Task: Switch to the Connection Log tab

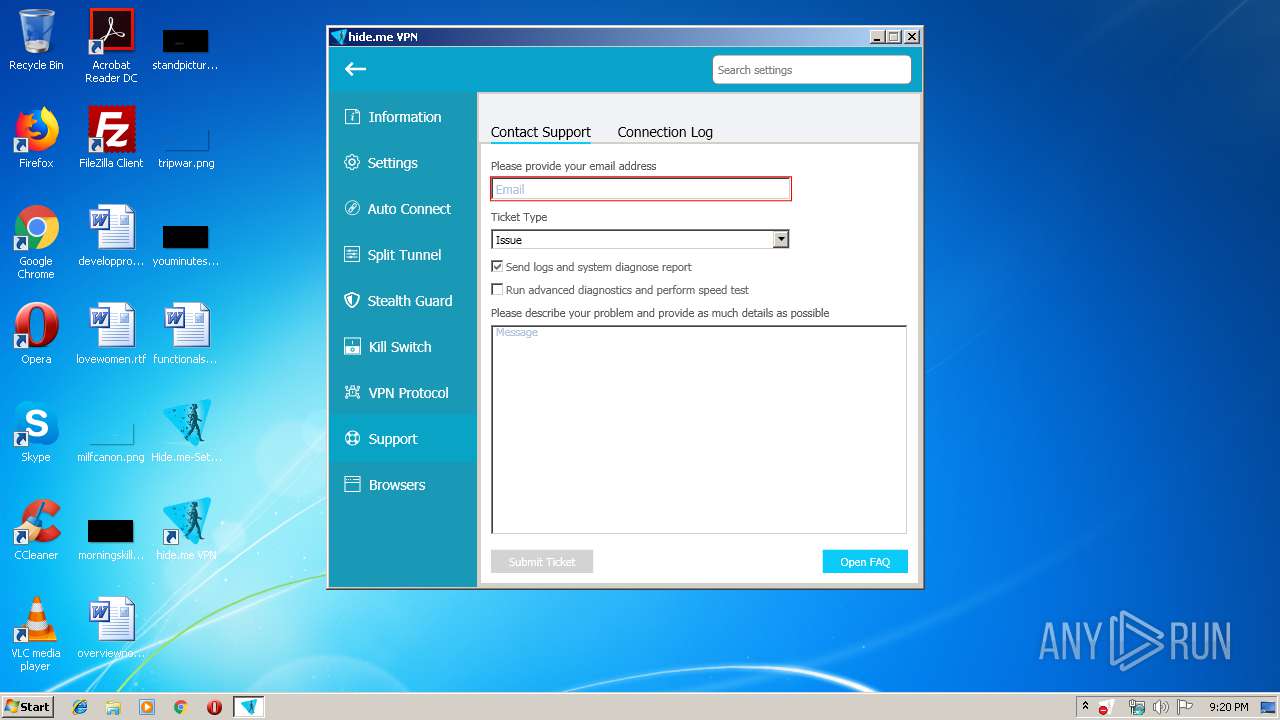Action: (x=665, y=132)
